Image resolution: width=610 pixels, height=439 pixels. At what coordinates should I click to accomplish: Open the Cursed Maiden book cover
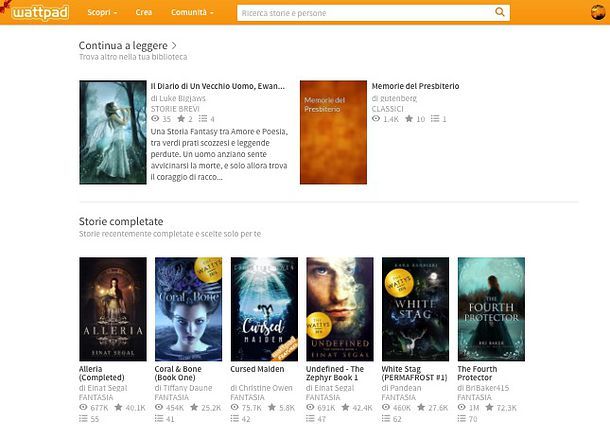tap(264, 309)
